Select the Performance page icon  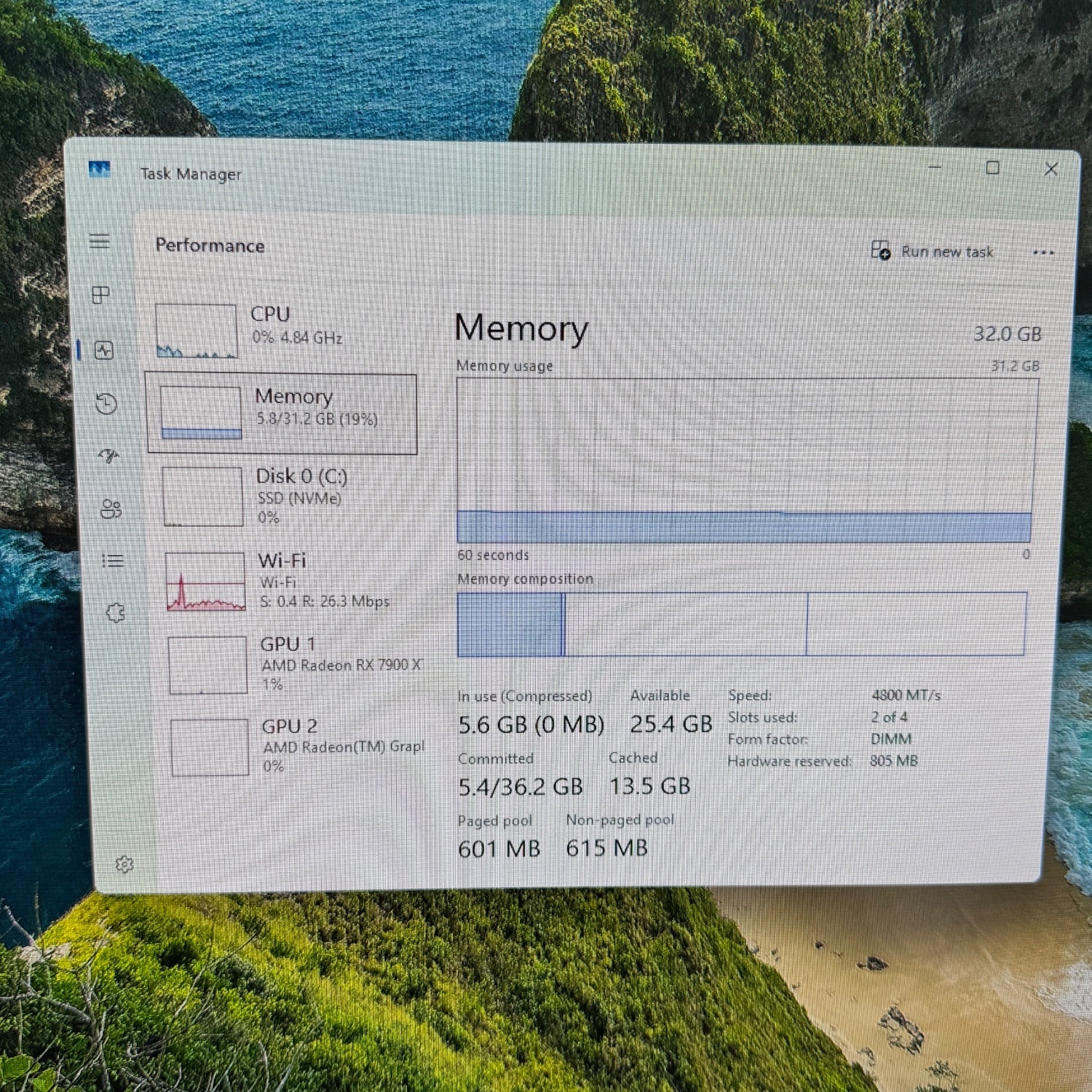coord(104,350)
